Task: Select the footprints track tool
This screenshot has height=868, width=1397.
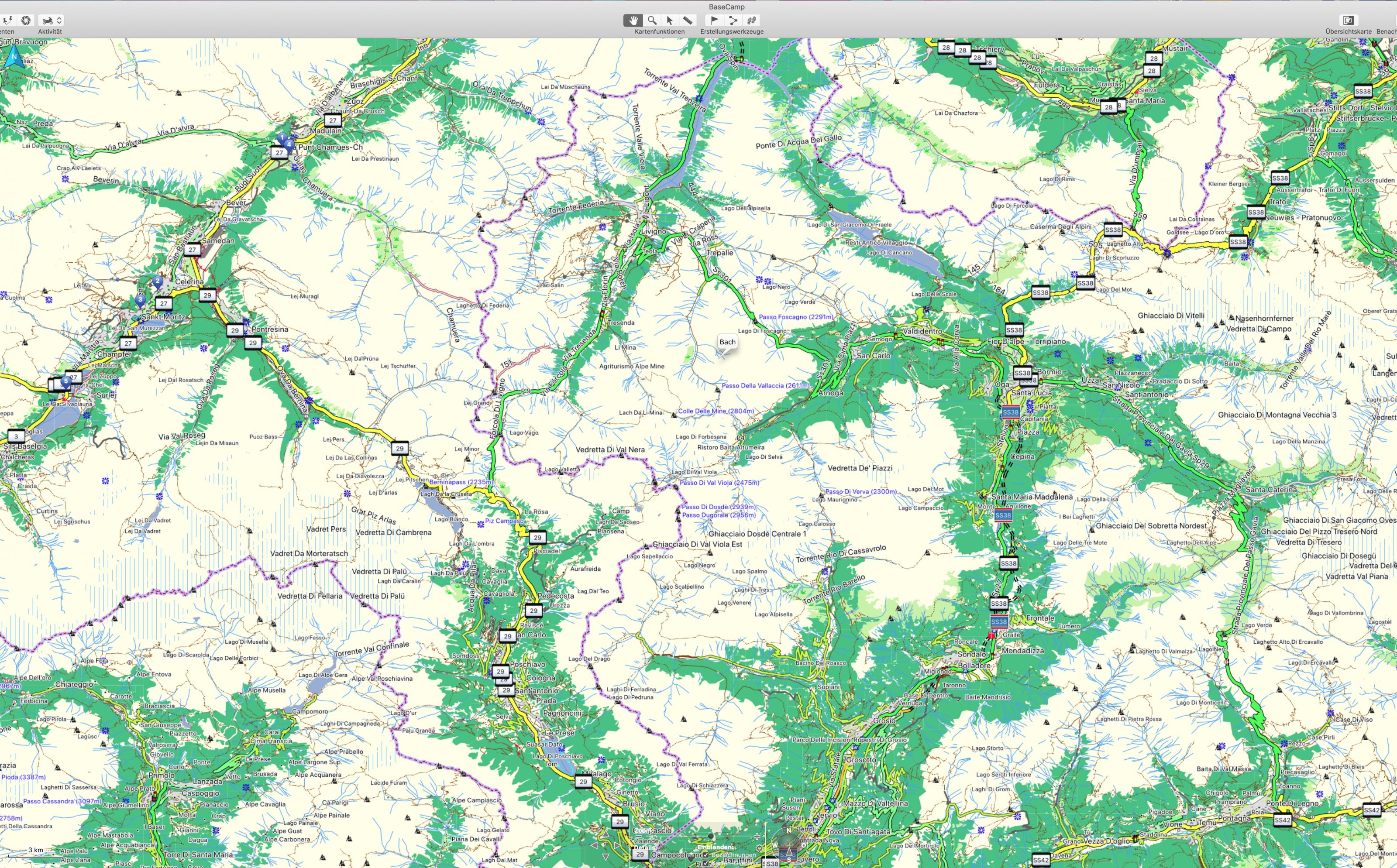Action: pyautogui.click(x=752, y=20)
